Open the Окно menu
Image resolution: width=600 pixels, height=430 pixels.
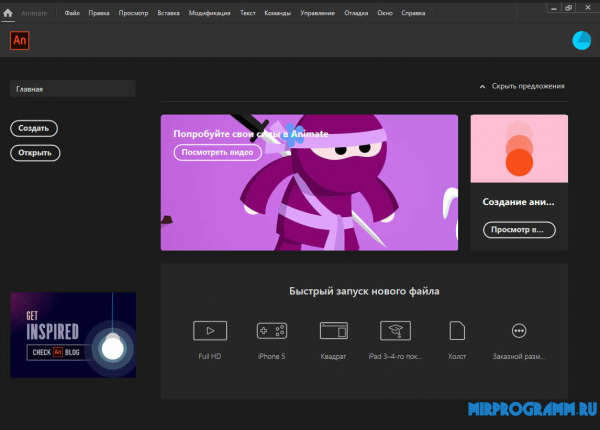[x=385, y=13]
